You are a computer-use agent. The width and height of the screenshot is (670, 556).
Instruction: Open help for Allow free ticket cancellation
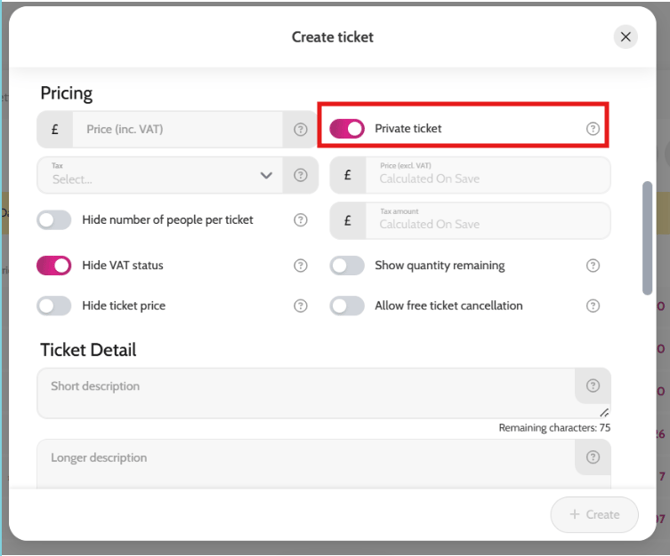(593, 306)
